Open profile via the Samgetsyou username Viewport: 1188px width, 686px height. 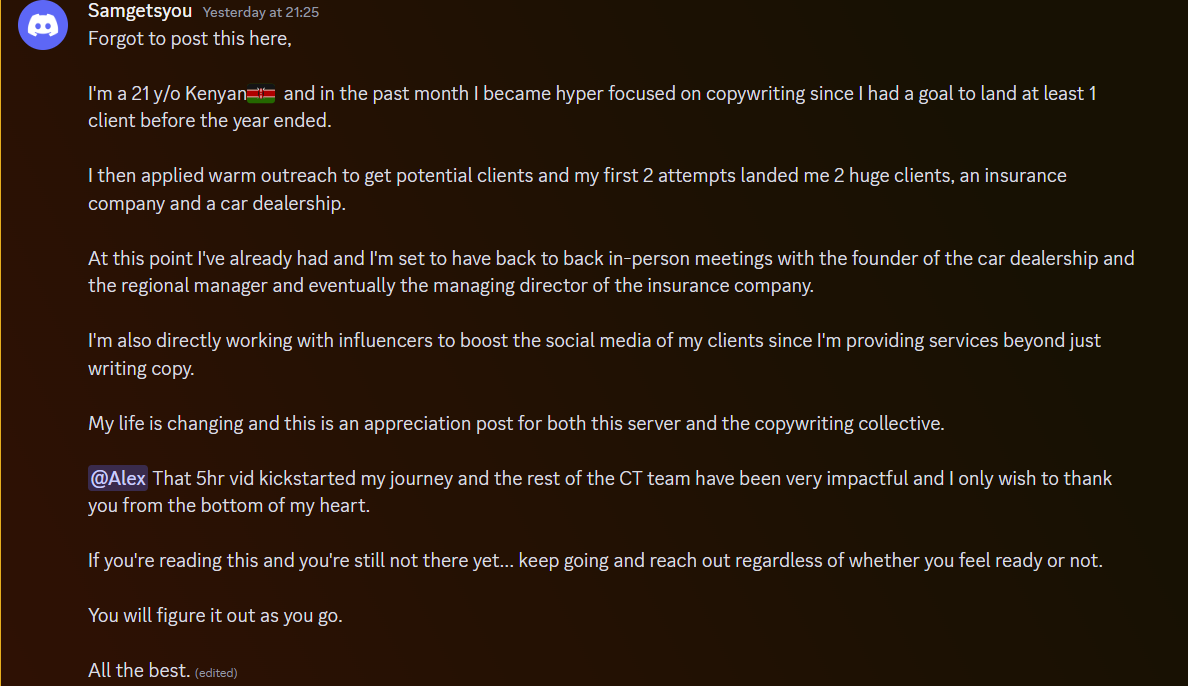coord(138,12)
